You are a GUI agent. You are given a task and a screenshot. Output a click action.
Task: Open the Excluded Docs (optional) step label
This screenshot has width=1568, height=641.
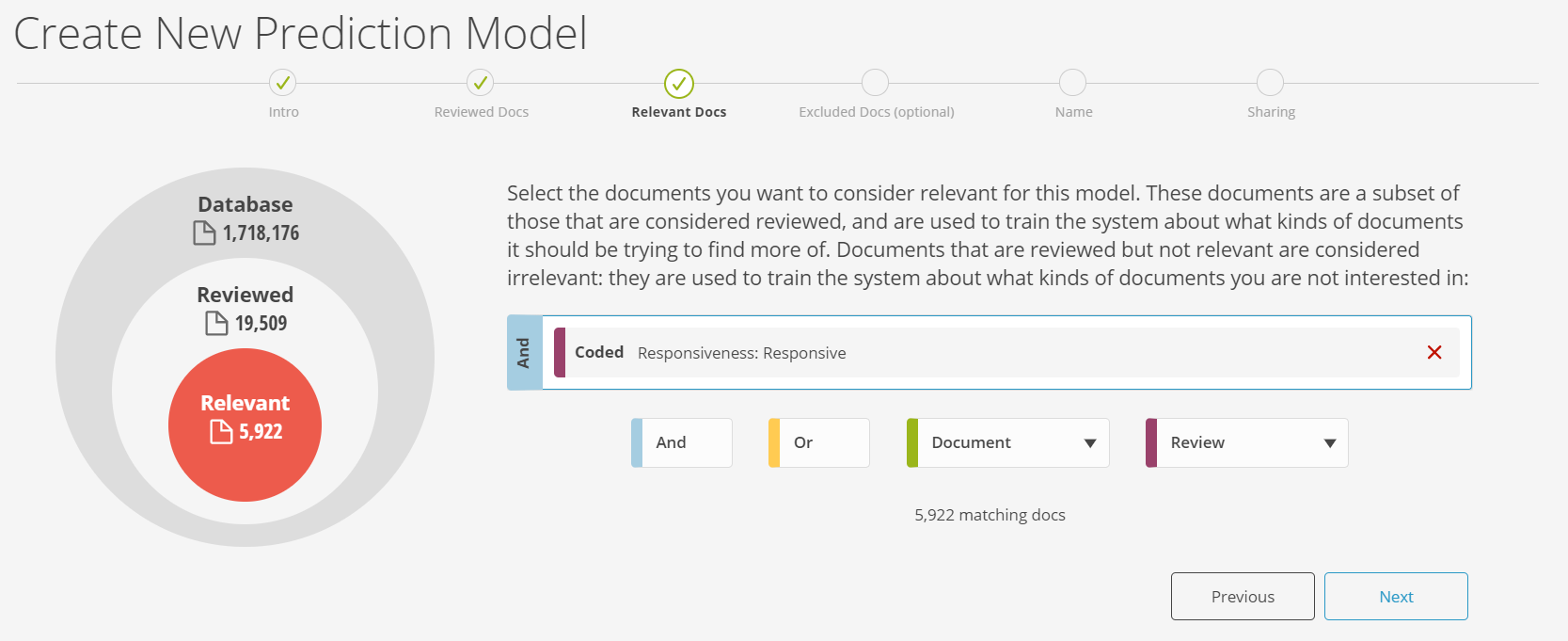coord(877,112)
